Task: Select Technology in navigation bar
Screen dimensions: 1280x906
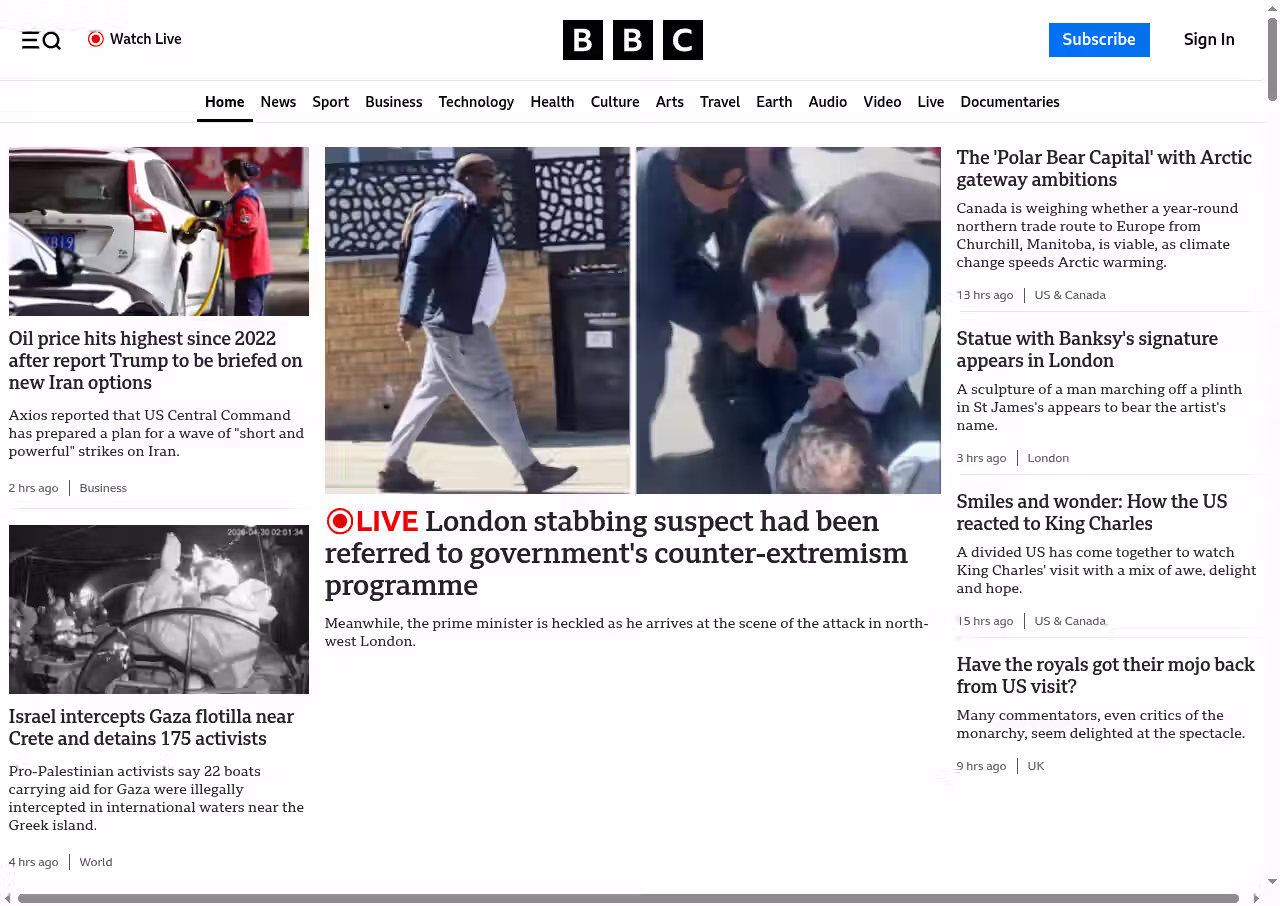Action: (x=476, y=102)
